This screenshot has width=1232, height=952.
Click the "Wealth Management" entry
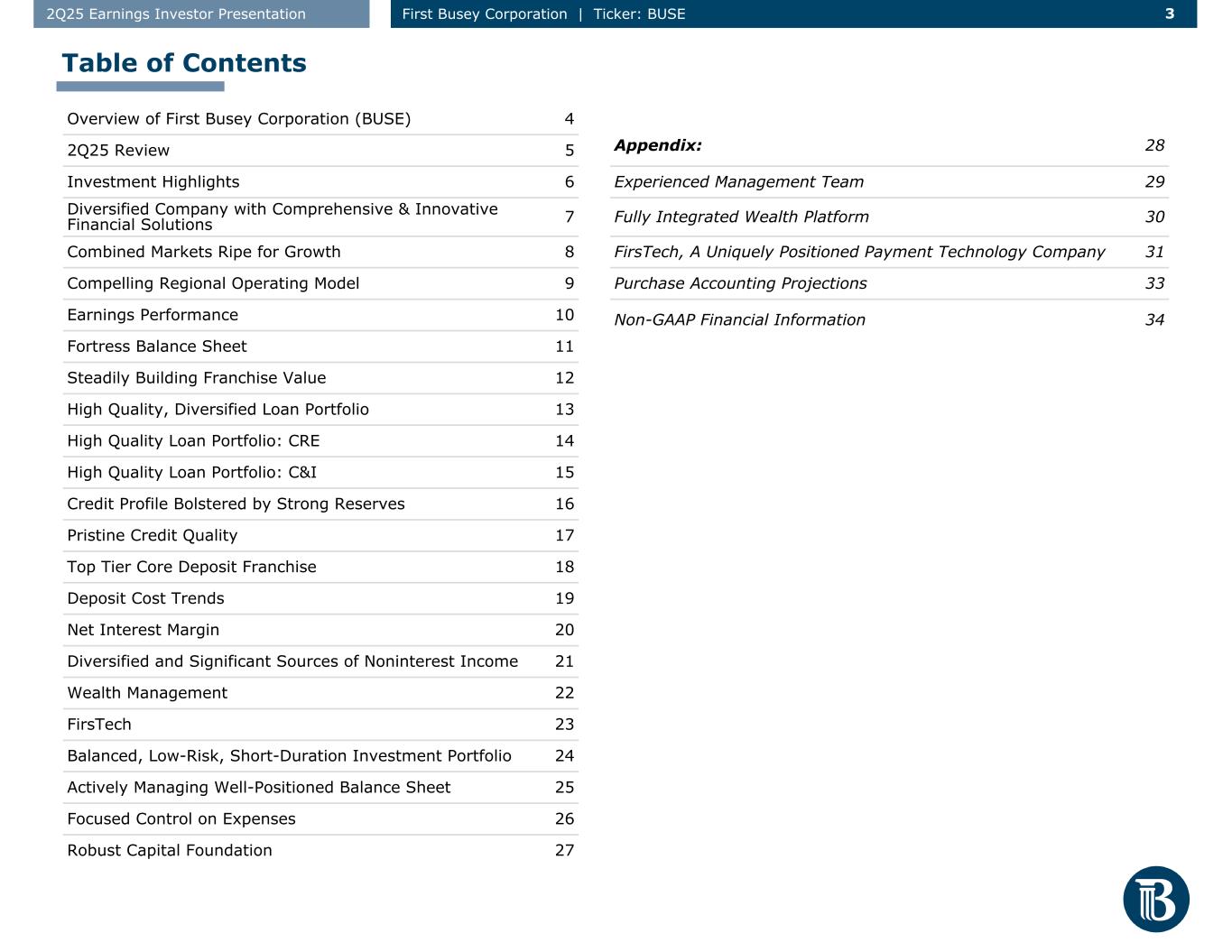pos(147,693)
